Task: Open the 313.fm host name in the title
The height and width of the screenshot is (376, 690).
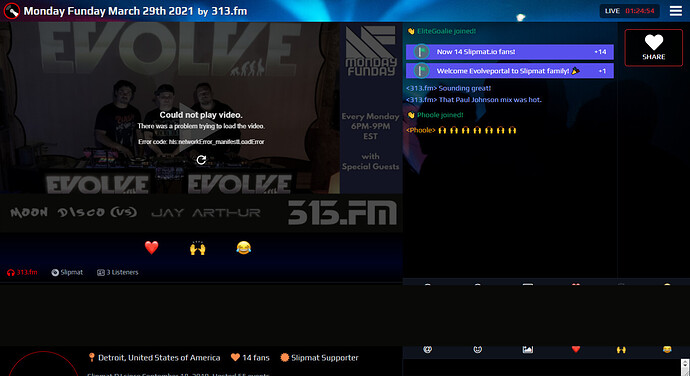Action: click(x=229, y=11)
